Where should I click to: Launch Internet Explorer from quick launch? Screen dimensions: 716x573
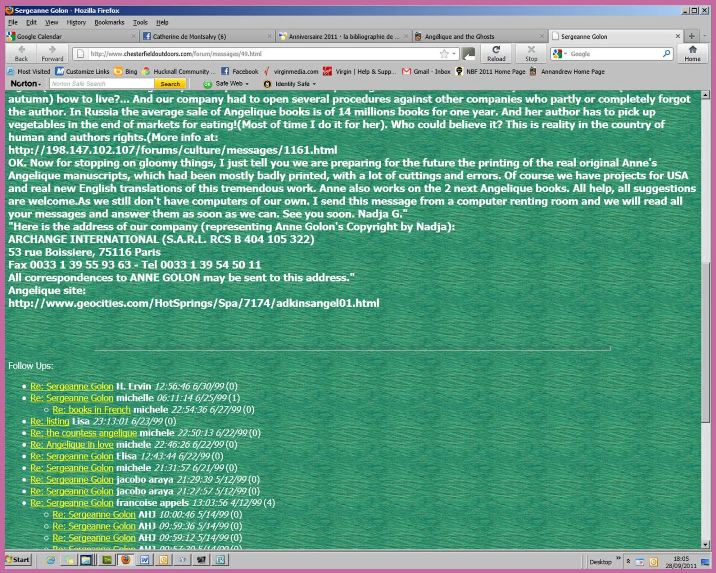(x=51, y=560)
